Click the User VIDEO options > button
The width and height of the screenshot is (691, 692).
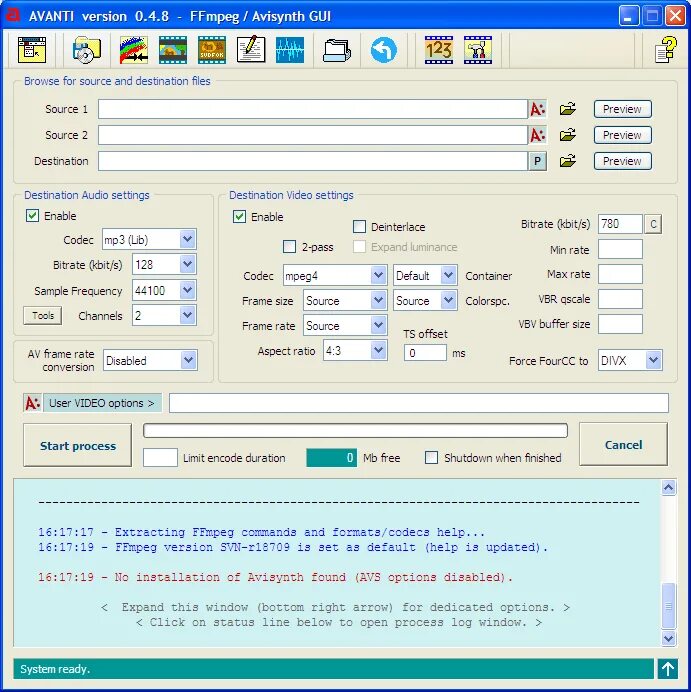(102, 403)
